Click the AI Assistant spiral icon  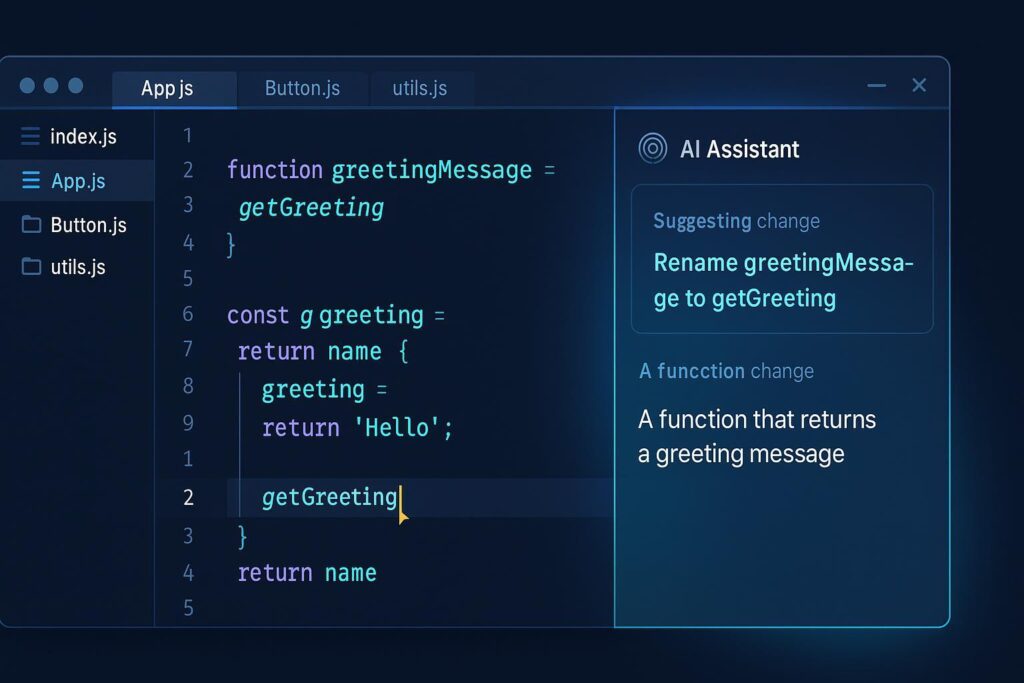click(x=652, y=149)
